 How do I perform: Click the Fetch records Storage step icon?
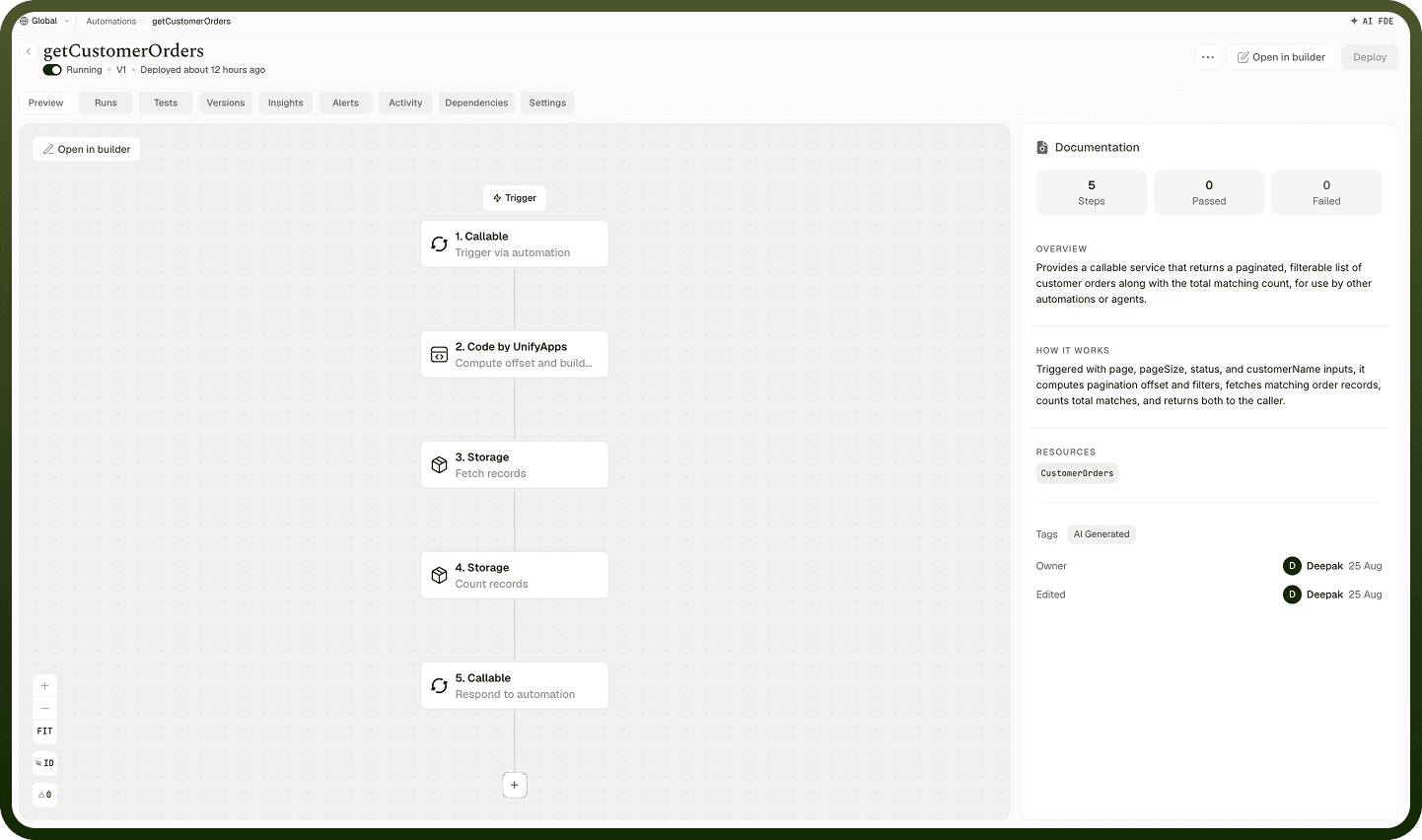point(440,464)
